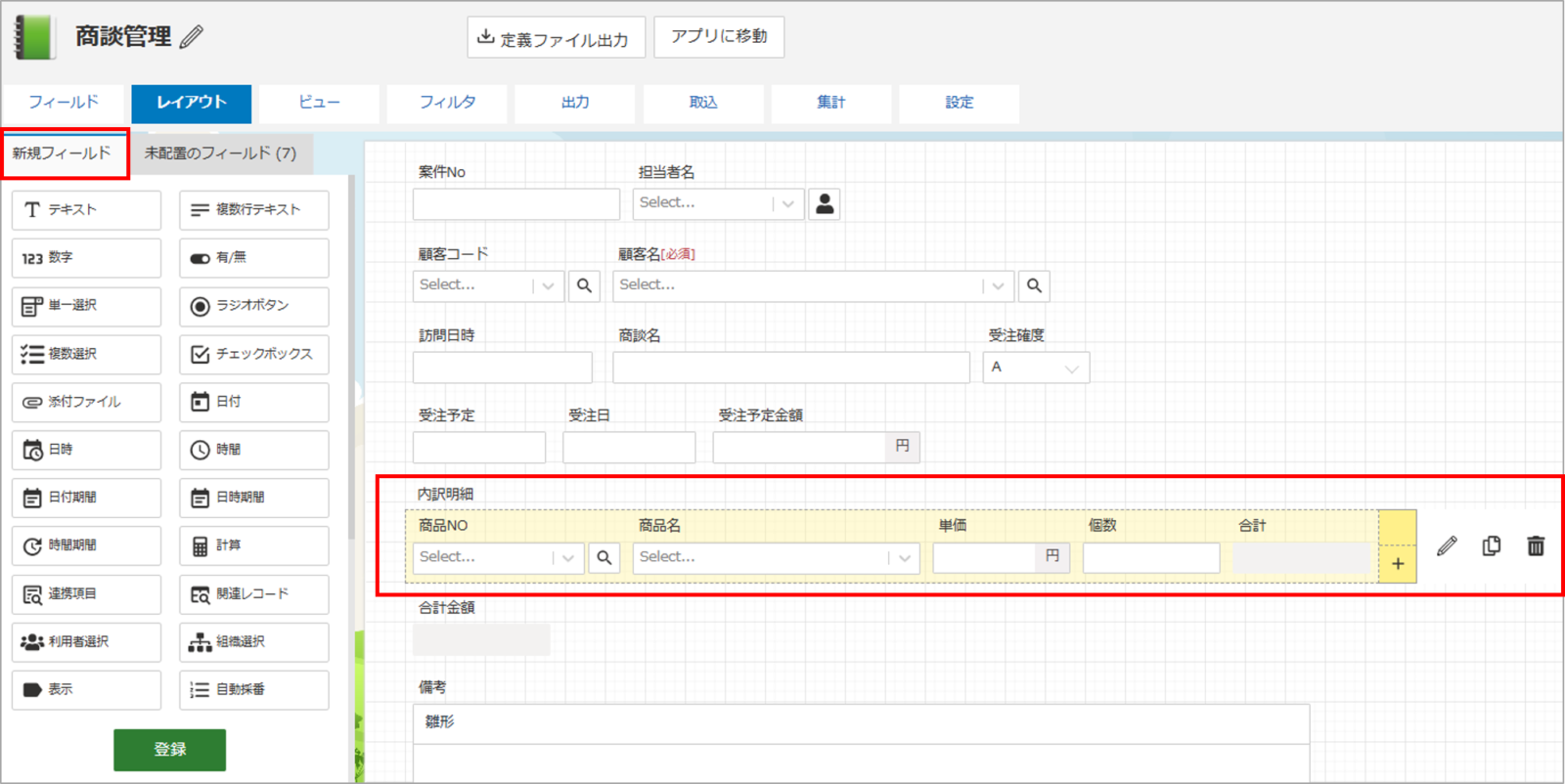Duplicate the 内訳明細 table using copy icon
The image size is (1565, 784).
tap(1491, 546)
